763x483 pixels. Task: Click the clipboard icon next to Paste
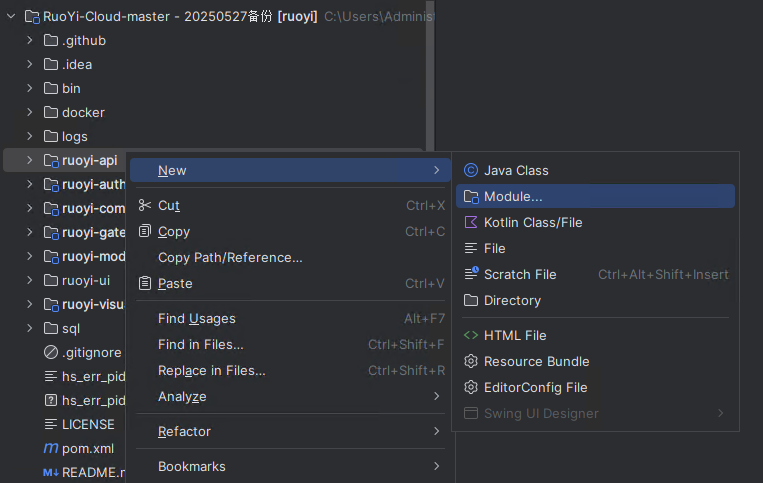[145, 283]
